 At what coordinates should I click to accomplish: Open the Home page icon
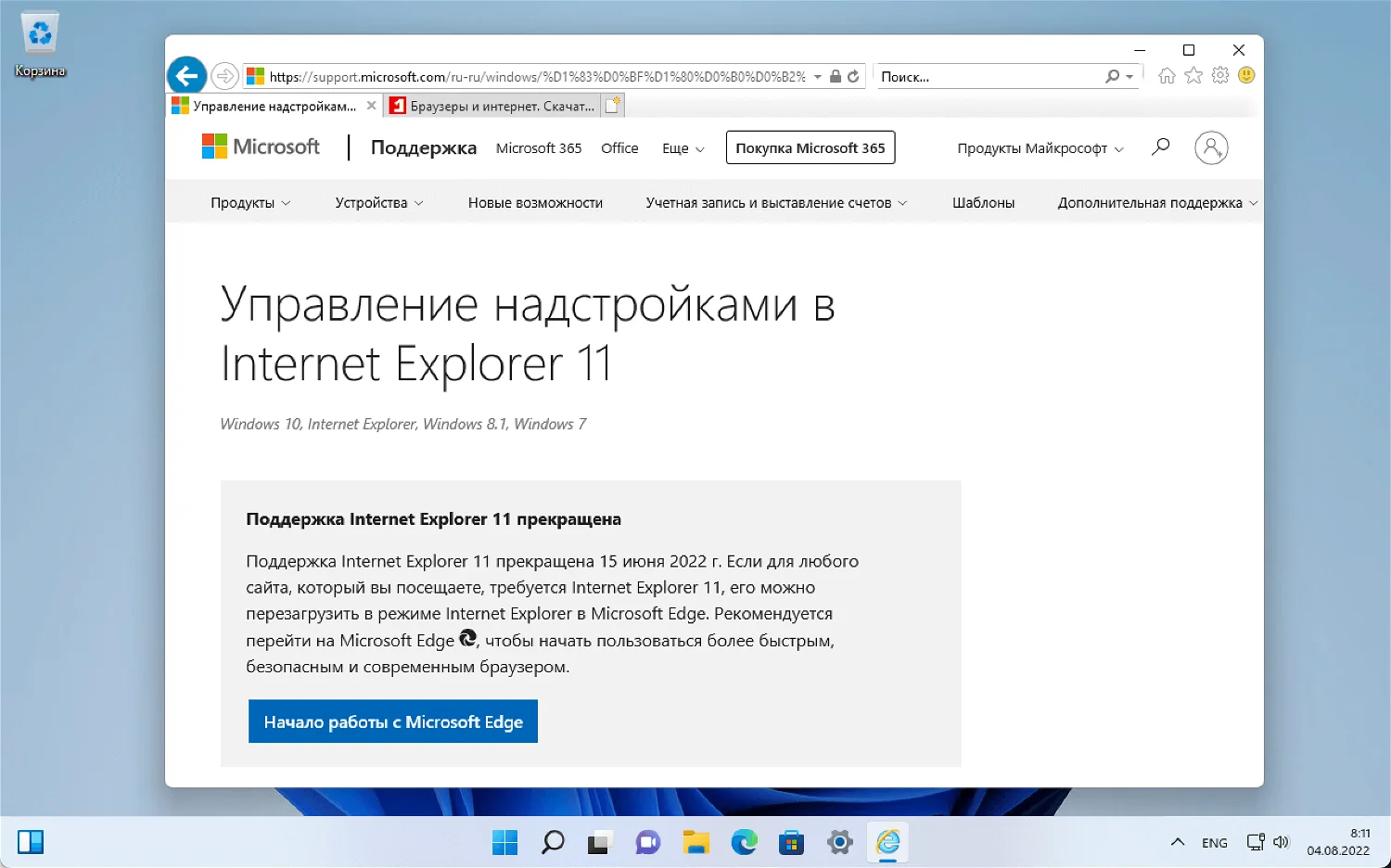1167,76
